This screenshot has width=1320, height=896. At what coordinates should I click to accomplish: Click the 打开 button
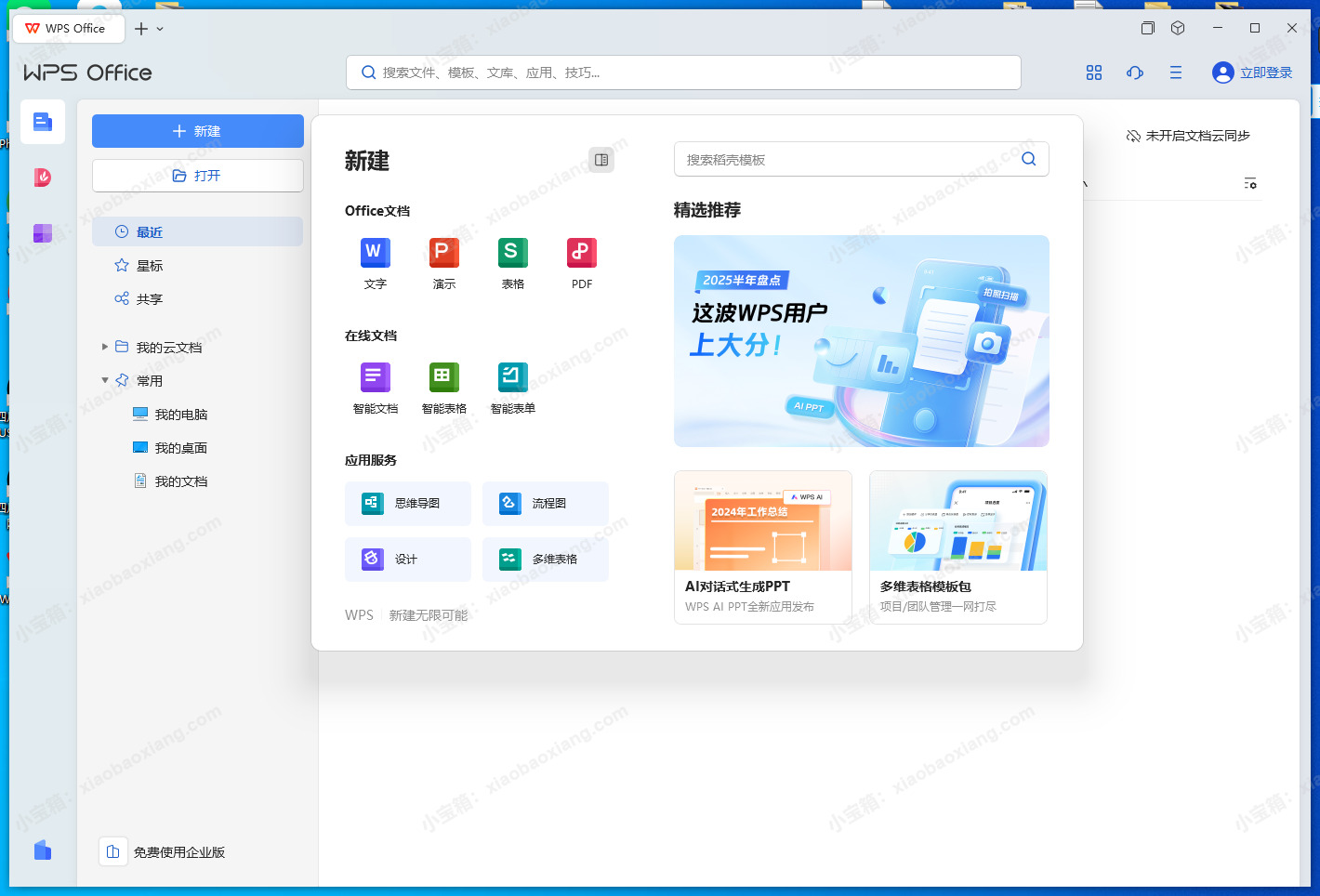(x=197, y=176)
